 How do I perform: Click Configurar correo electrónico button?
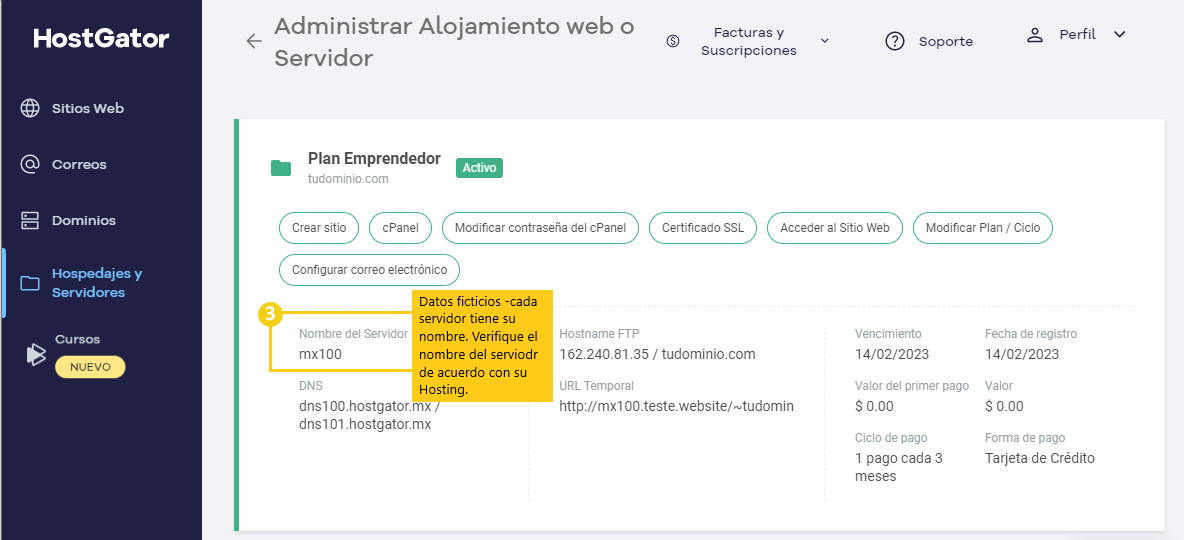click(369, 270)
